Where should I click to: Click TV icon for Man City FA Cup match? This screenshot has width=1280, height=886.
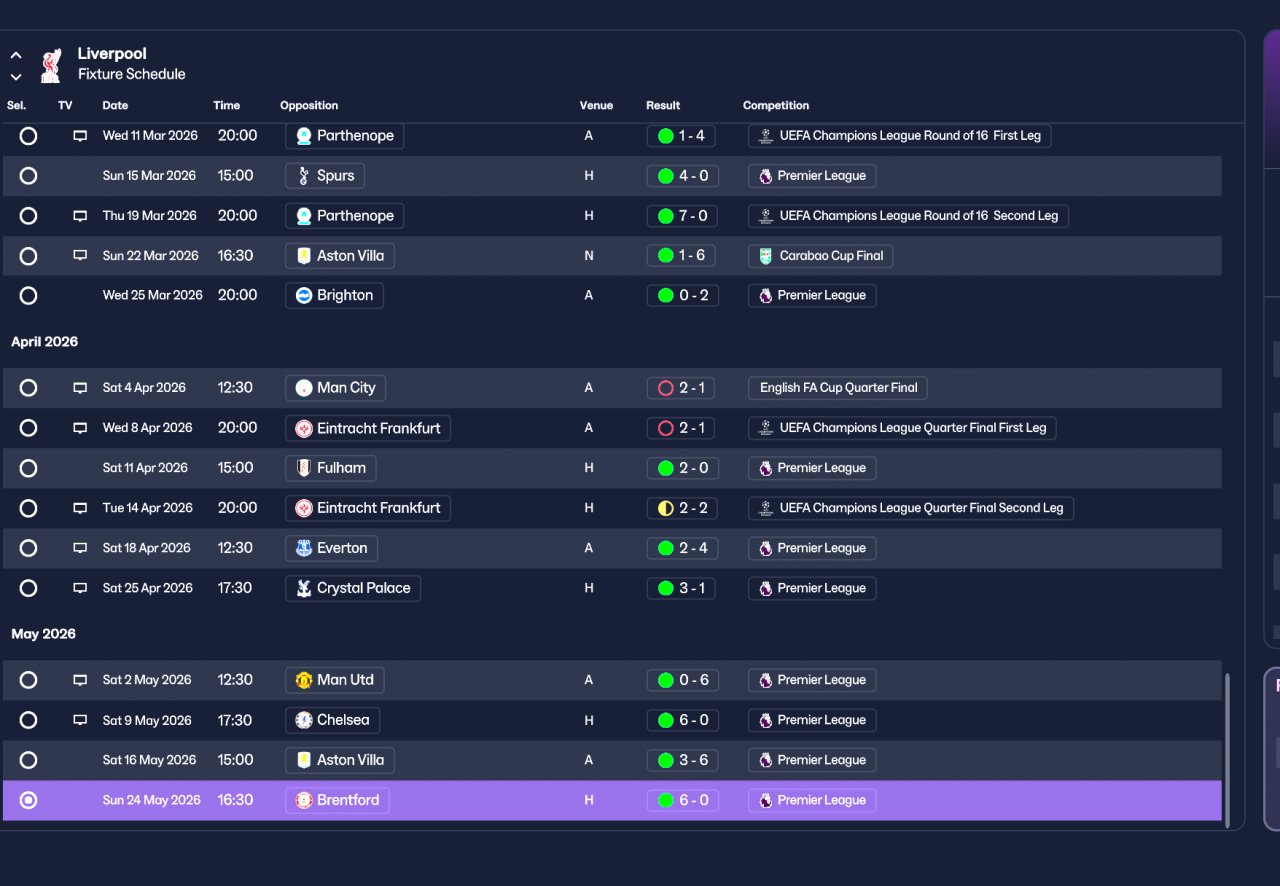click(80, 388)
